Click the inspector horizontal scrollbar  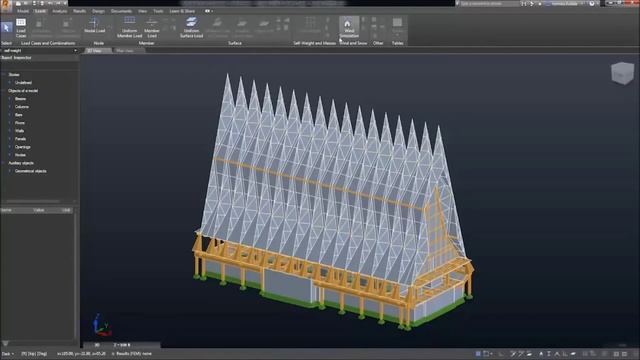click(33, 201)
